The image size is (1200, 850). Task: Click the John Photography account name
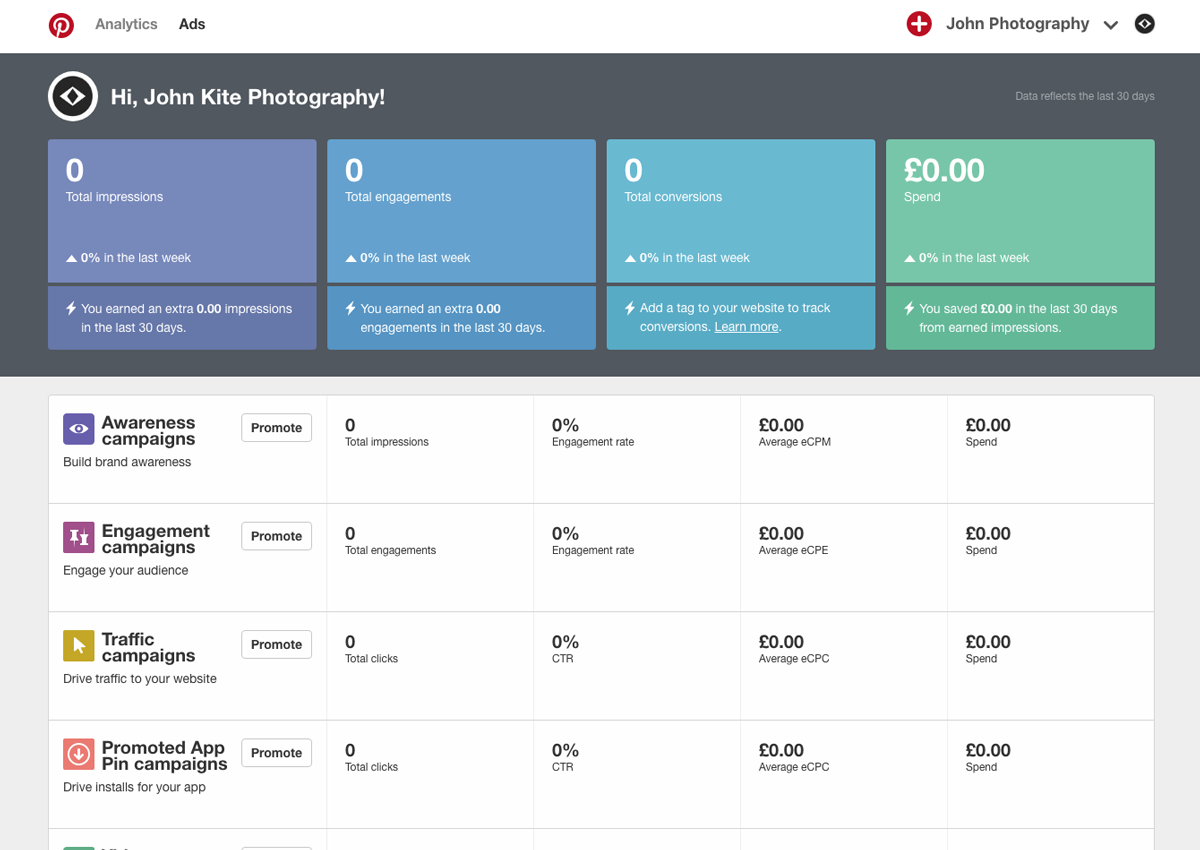[x=1017, y=24]
